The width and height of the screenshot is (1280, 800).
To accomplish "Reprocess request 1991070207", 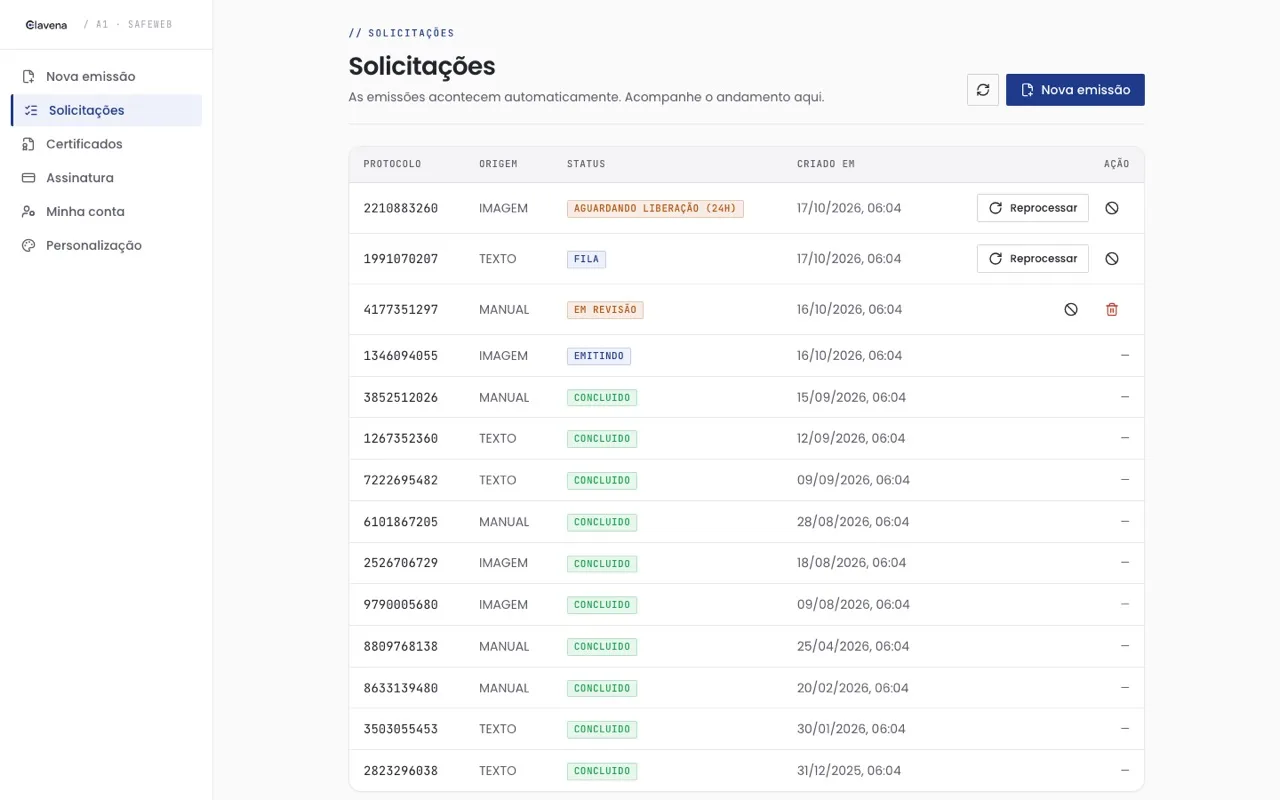I will (1033, 259).
